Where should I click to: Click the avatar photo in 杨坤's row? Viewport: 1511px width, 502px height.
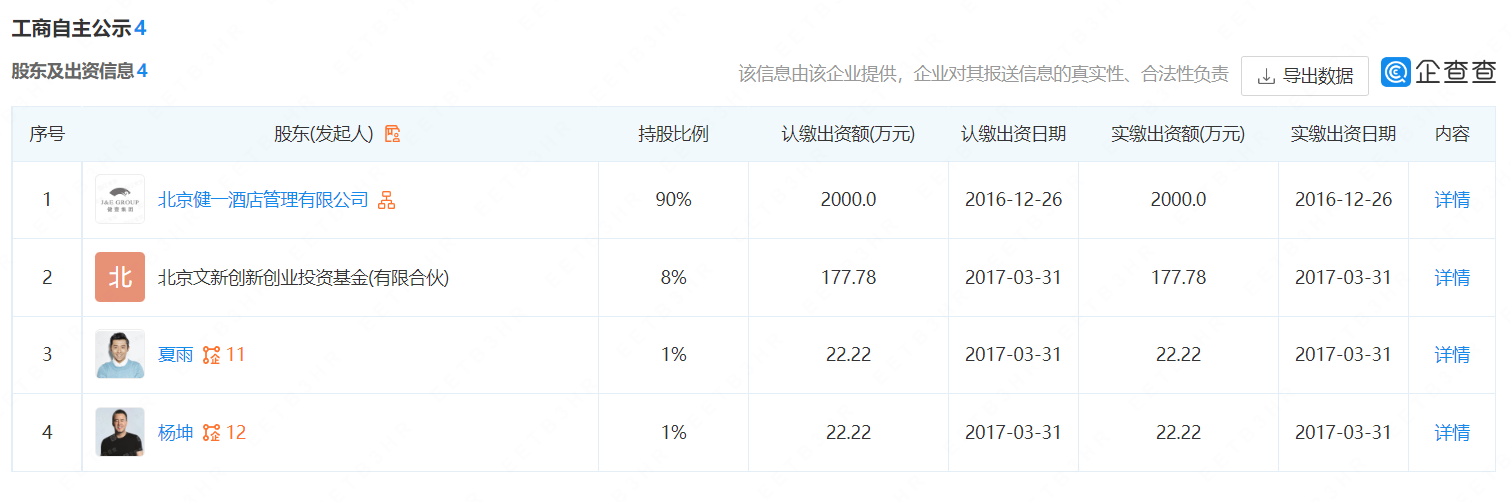[120, 433]
